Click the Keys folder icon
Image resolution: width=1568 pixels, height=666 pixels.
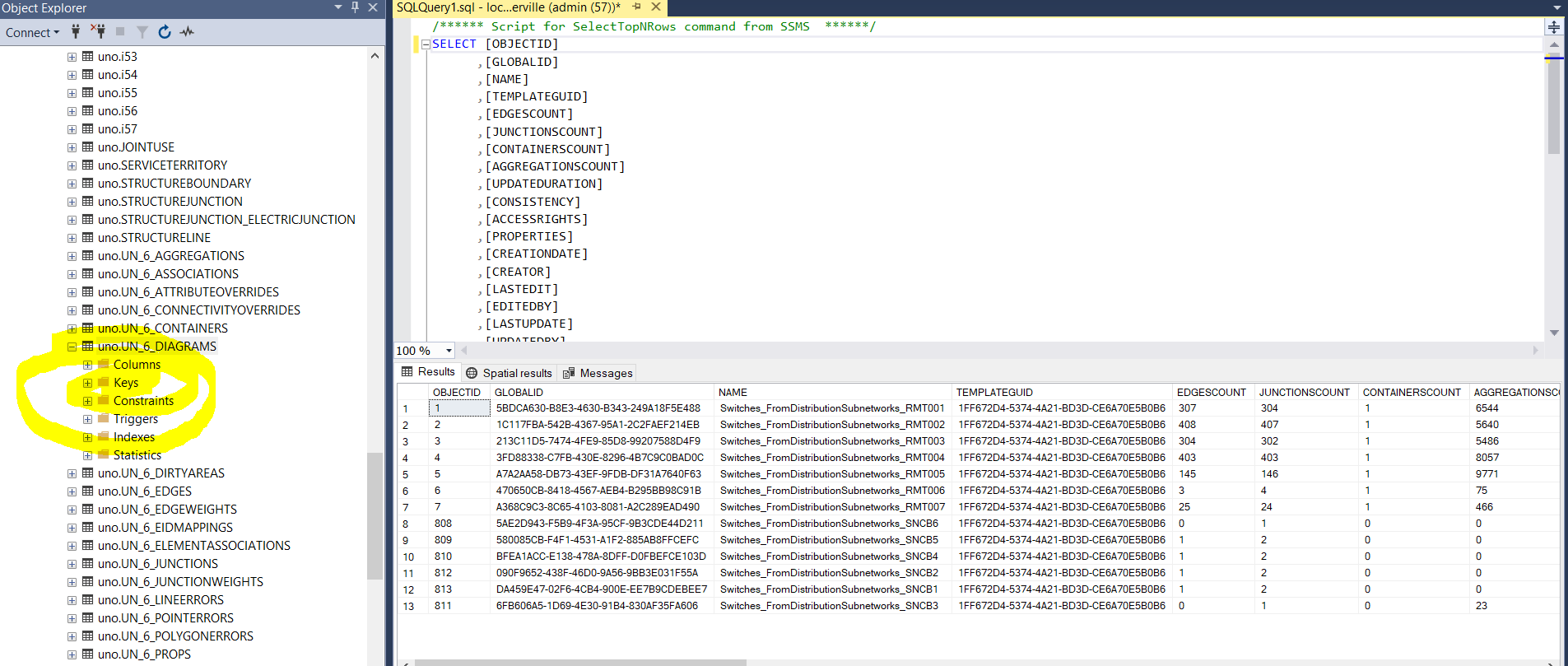(104, 382)
